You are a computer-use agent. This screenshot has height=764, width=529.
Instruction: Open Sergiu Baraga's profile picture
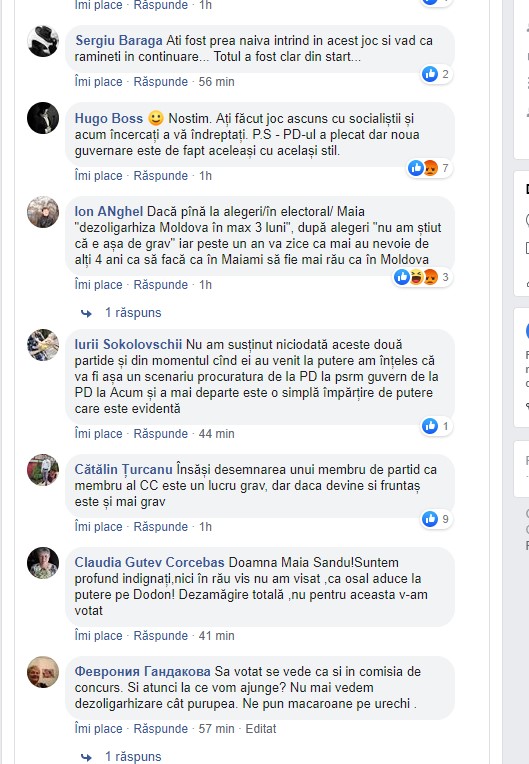coord(43,41)
